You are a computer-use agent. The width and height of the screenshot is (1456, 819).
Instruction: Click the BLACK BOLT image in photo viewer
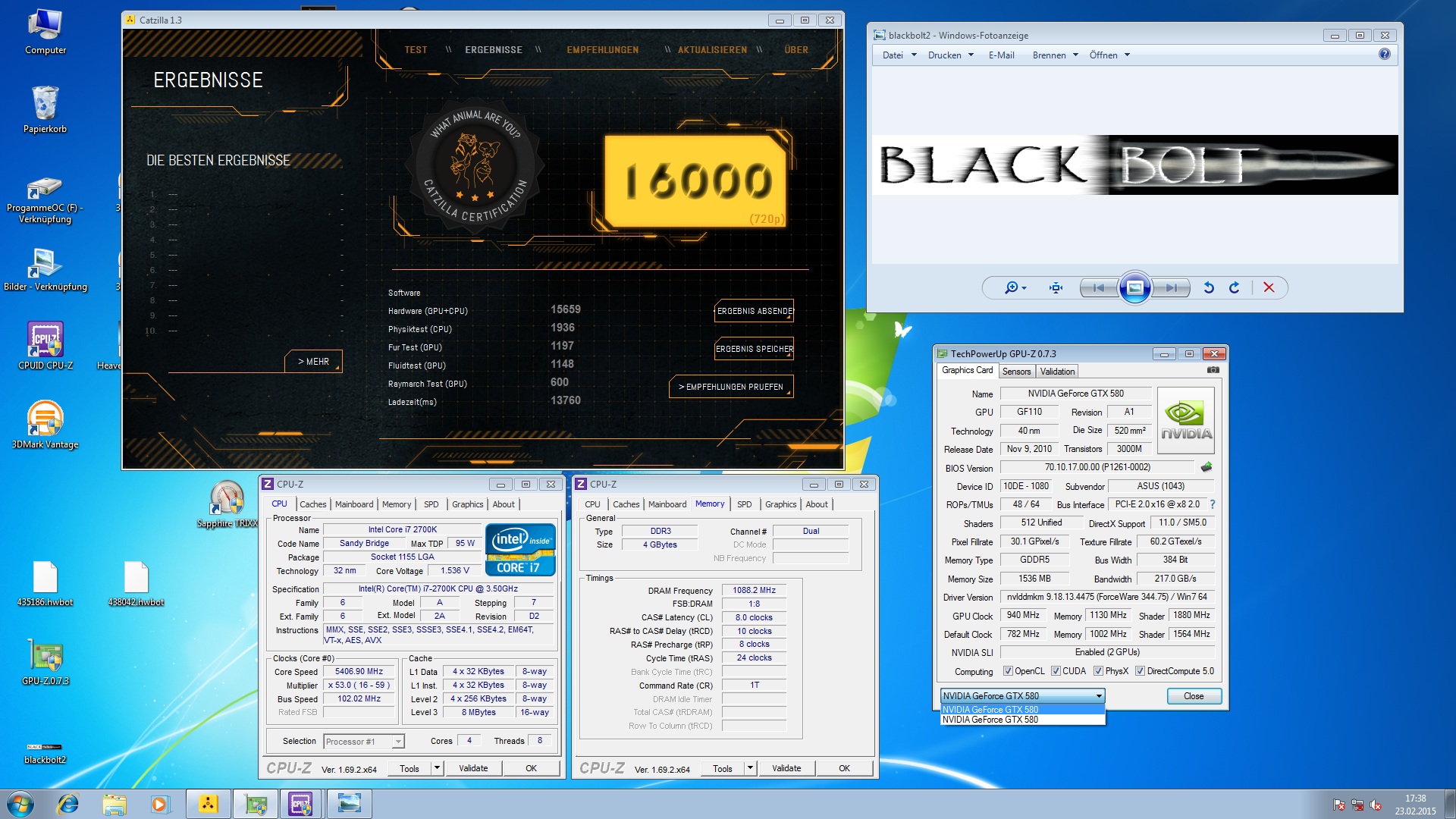pos(1135,165)
